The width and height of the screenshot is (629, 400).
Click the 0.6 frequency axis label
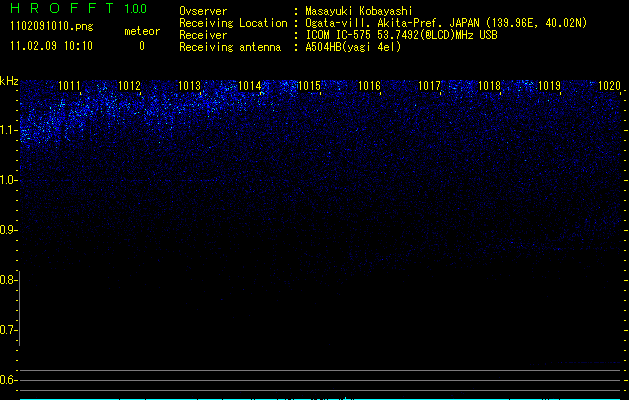[x=8, y=380]
